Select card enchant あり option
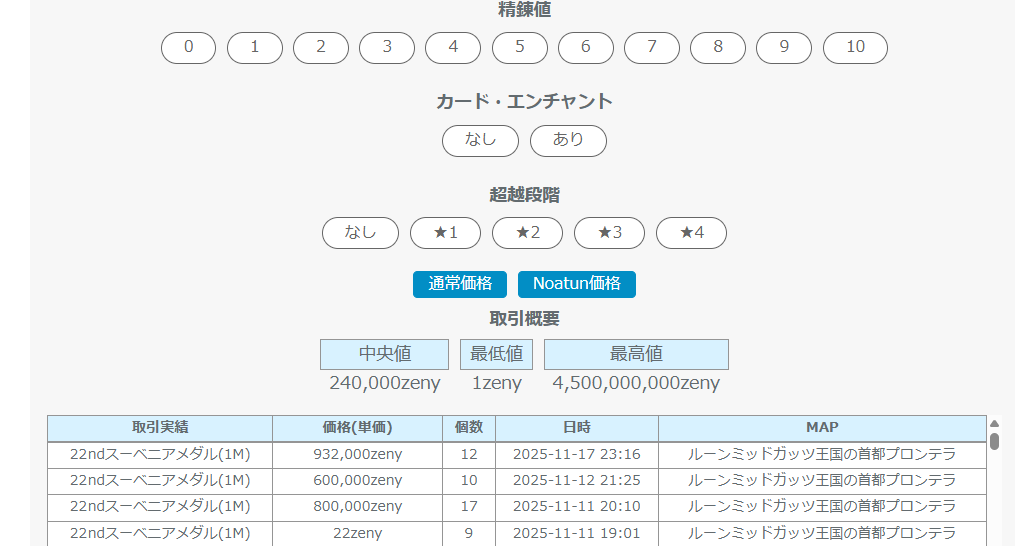Image resolution: width=1015 pixels, height=546 pixels. click(x=568, y=141)
